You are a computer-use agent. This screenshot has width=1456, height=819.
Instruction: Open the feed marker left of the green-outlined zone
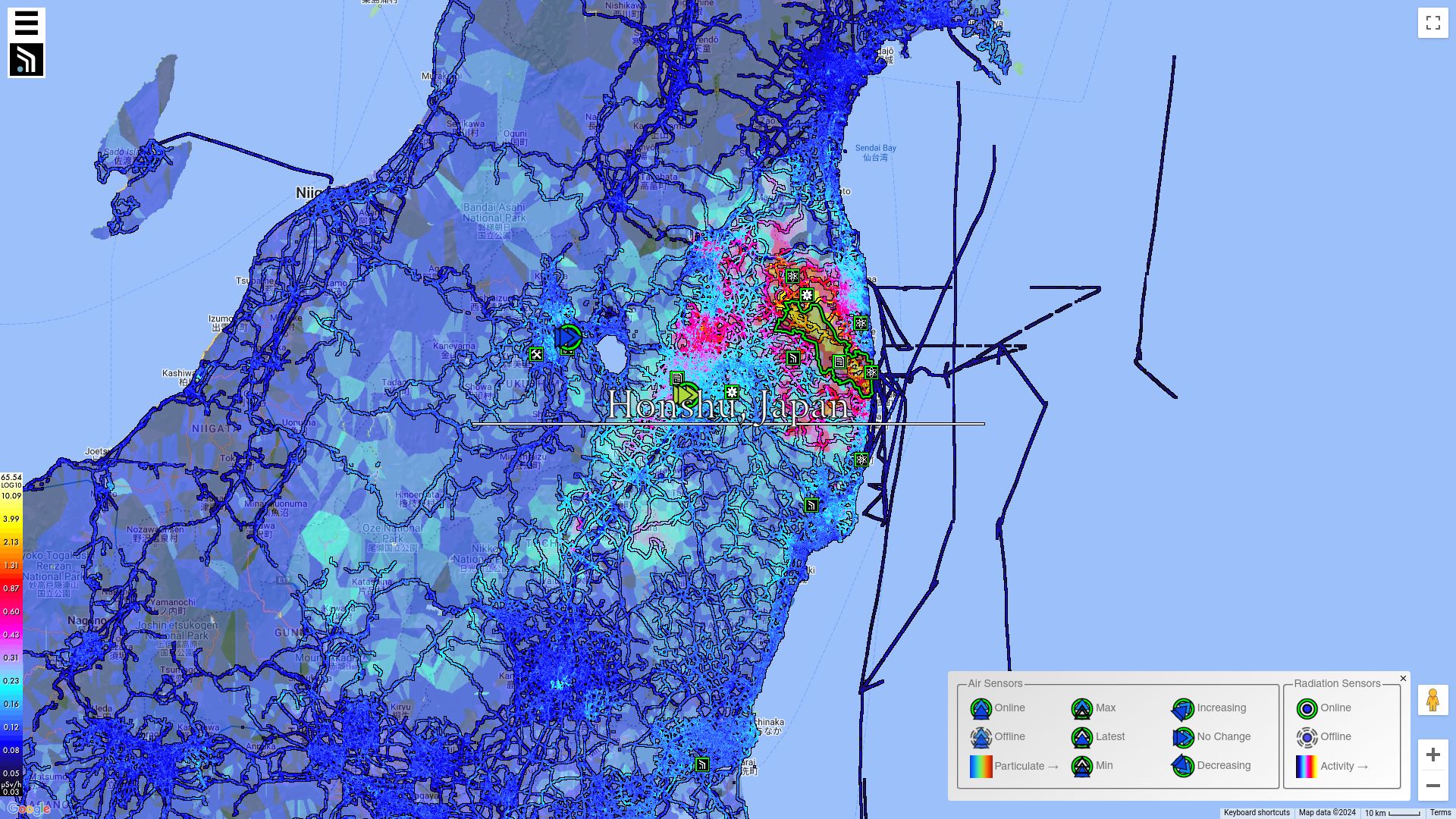[x=793, y=358]
